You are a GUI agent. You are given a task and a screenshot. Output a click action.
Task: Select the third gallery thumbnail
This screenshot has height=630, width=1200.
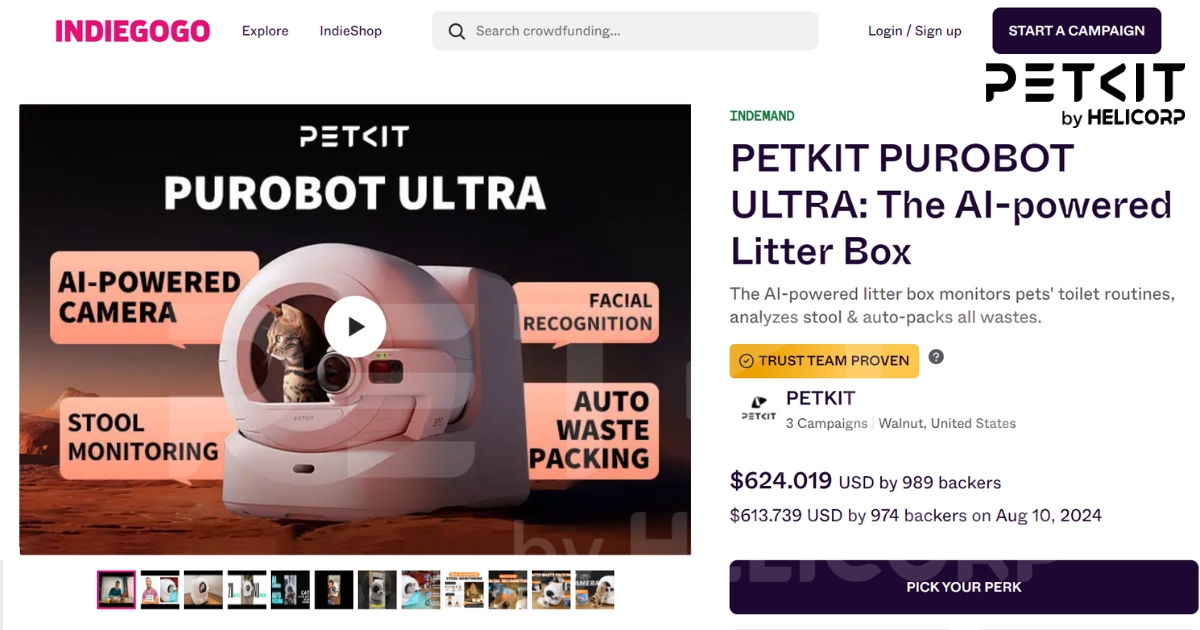203,590
